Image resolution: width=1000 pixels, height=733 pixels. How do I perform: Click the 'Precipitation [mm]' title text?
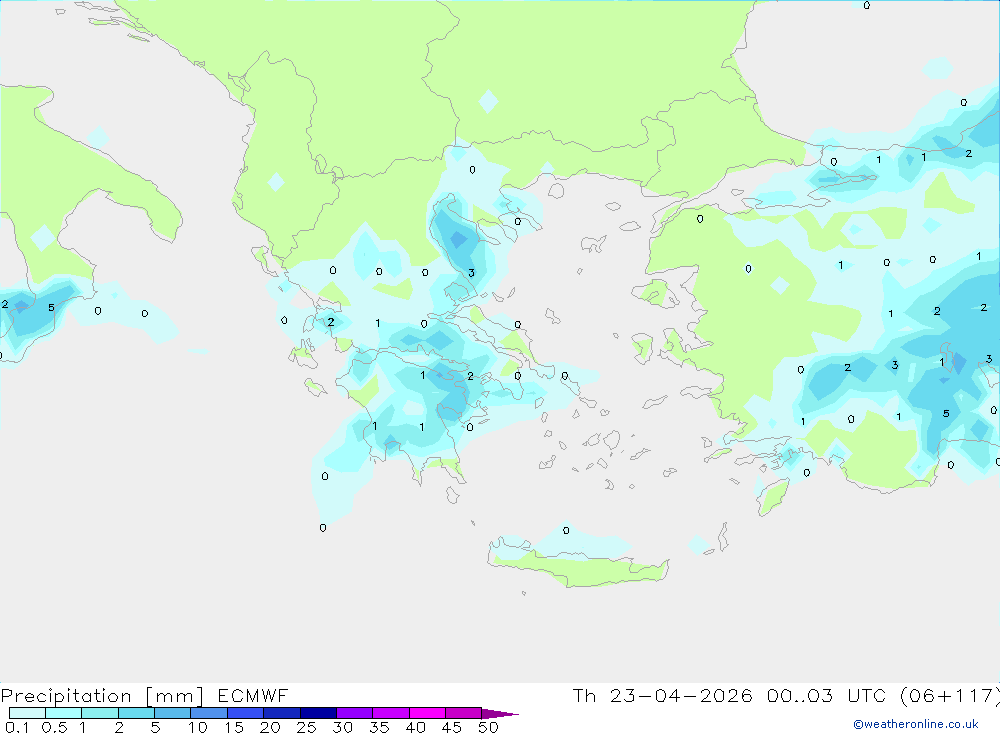pos(102,696)
